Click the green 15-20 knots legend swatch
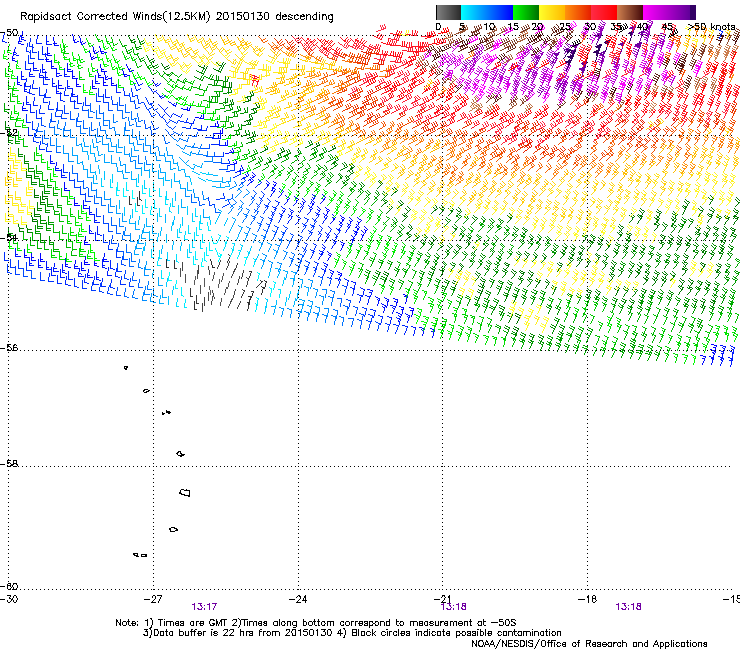This screenshot has width=740, height=650. [526, 12]
